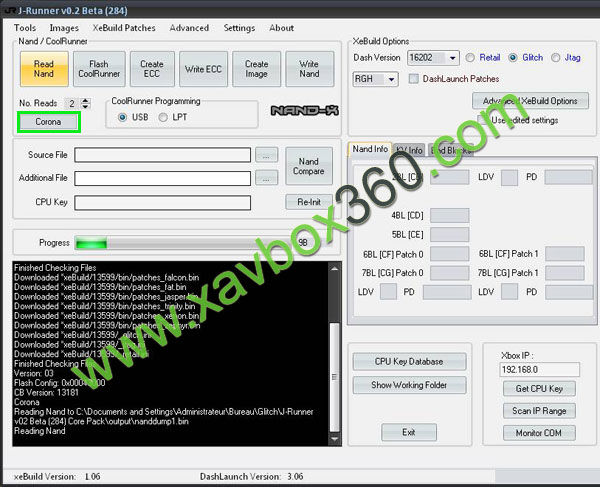Switch to the KV Info tab

[409, 150]
